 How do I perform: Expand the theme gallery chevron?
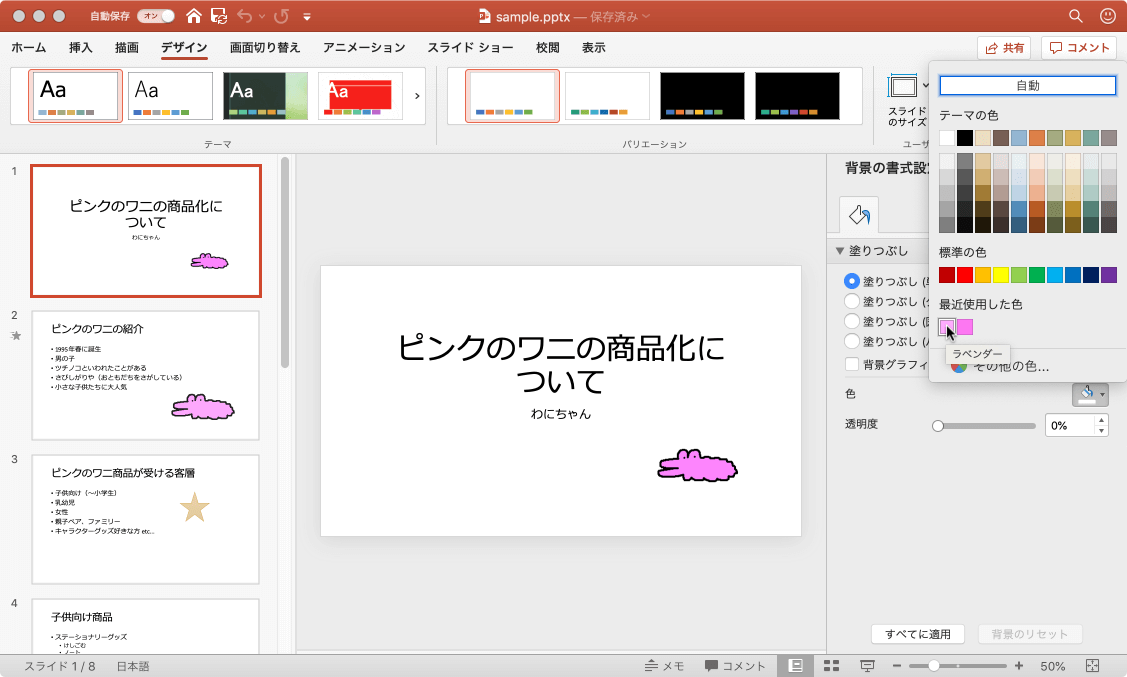click(x=417, y=96)
